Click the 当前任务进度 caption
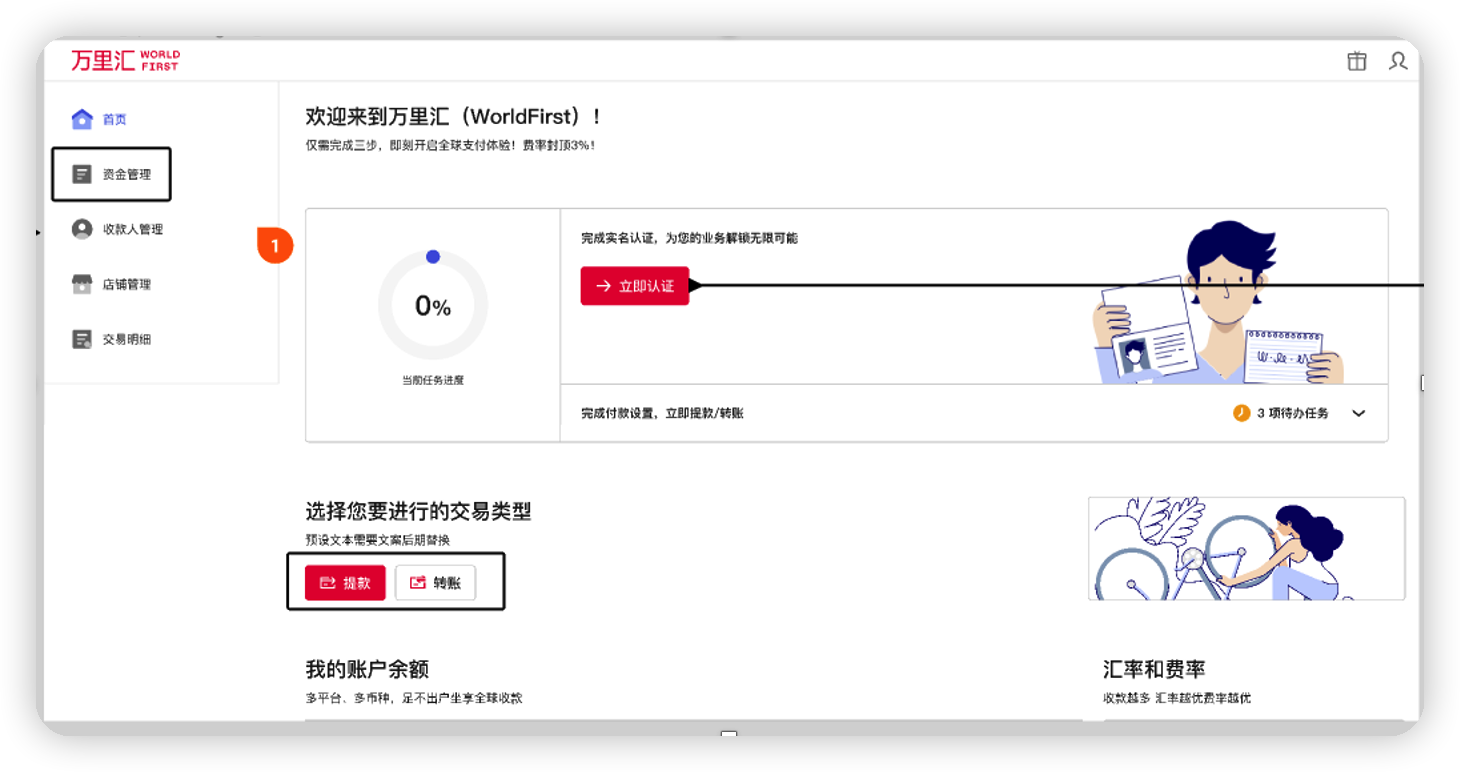 point(433,380)
